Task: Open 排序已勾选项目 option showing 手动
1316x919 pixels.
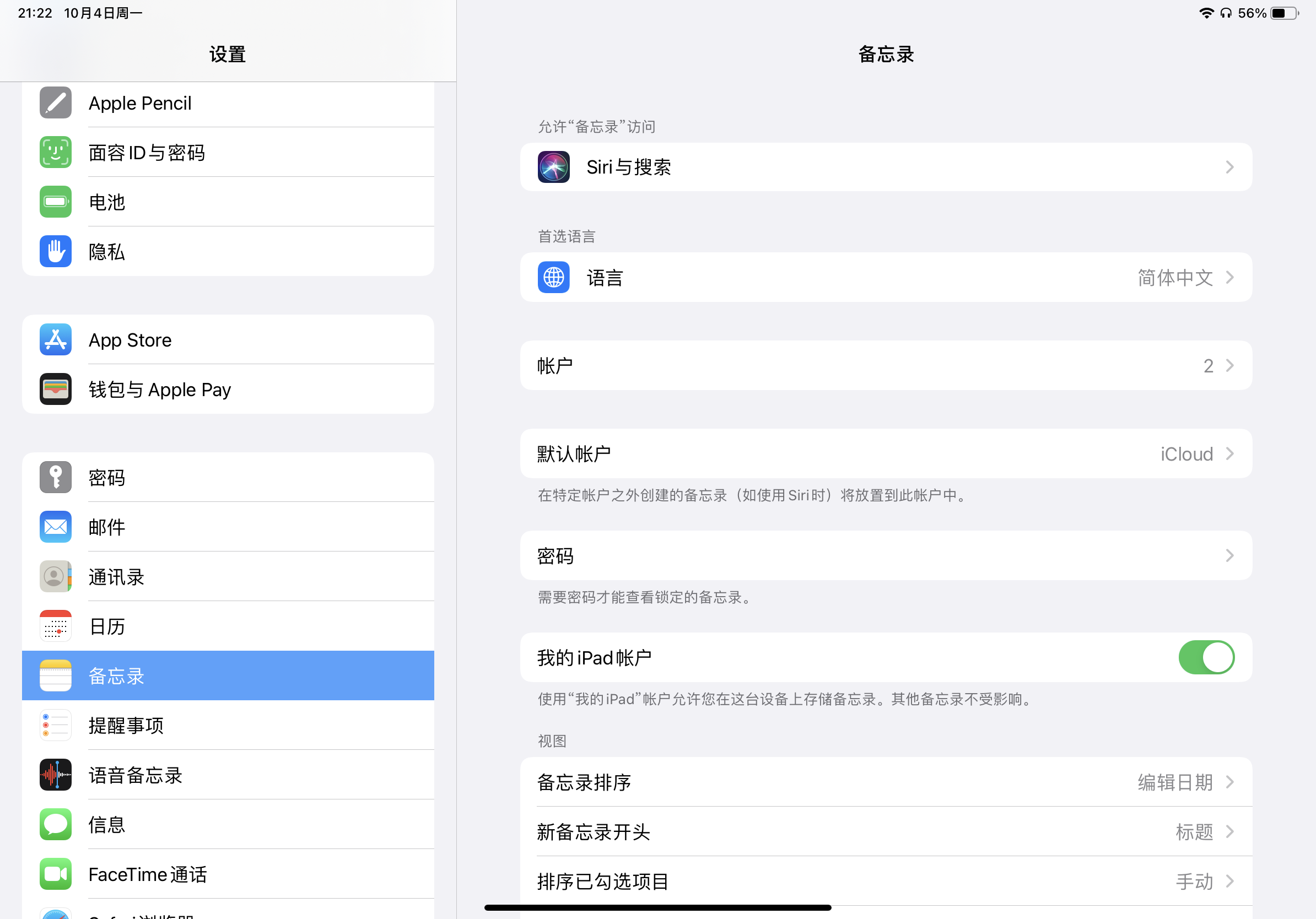Action: pos(886,881)
